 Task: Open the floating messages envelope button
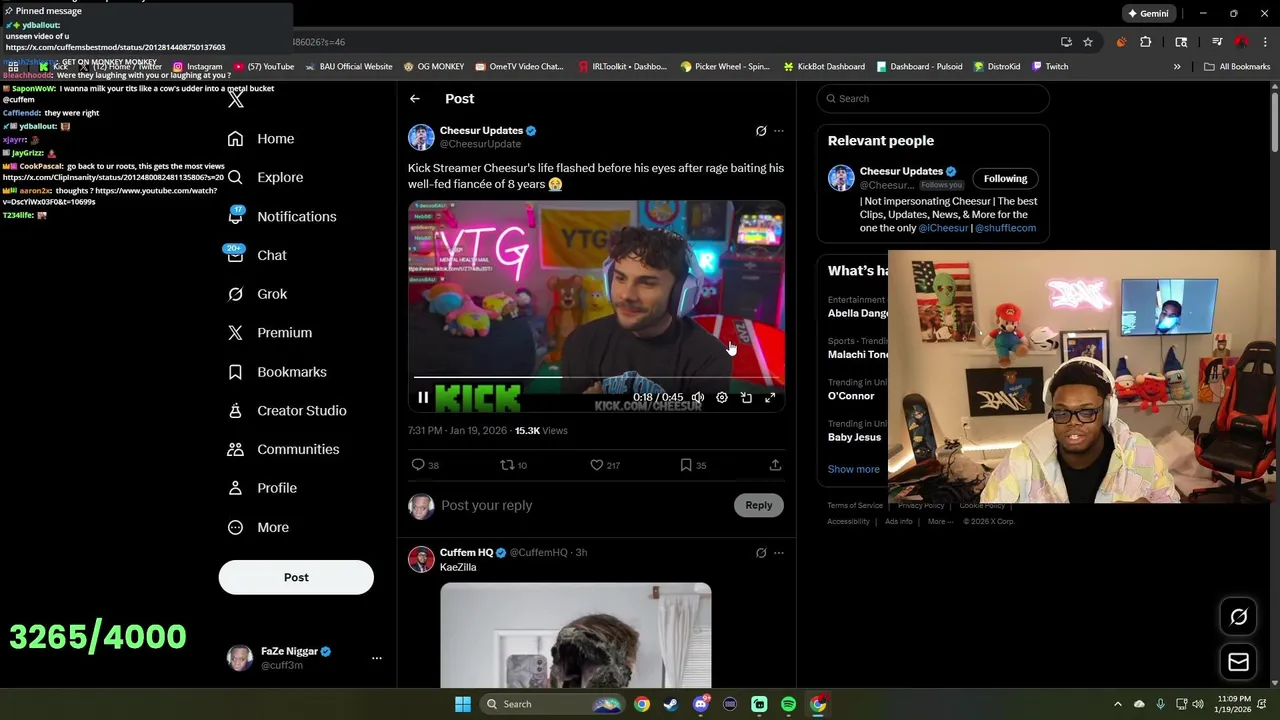click(1238, 662)
